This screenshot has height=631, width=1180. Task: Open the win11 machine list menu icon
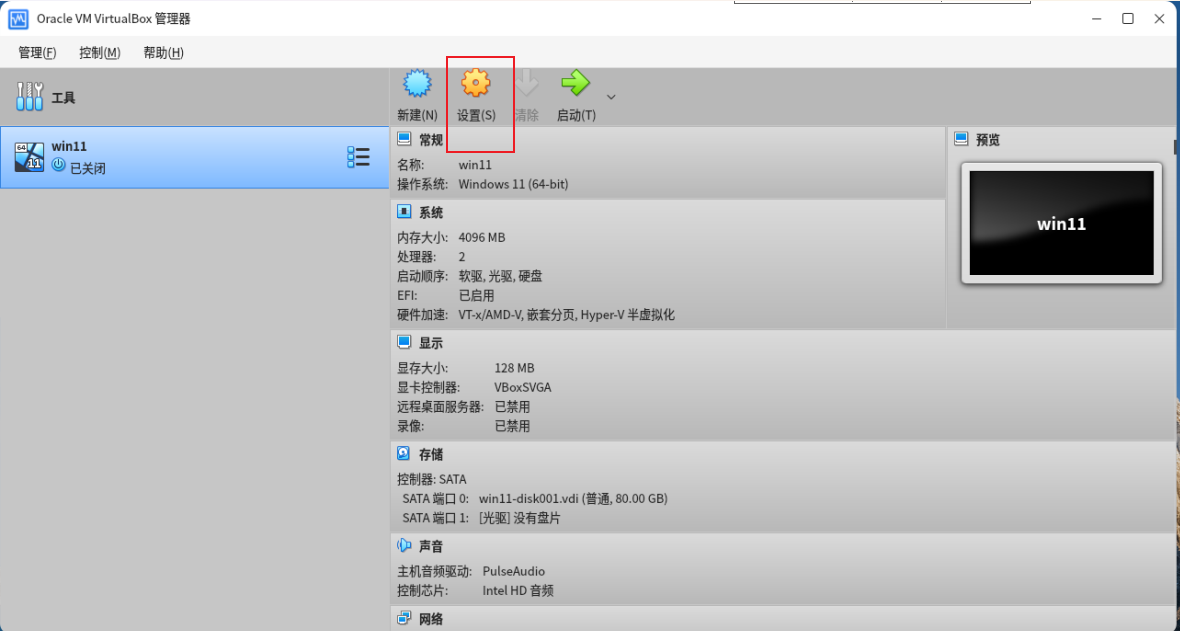click(x=358, y=157)
